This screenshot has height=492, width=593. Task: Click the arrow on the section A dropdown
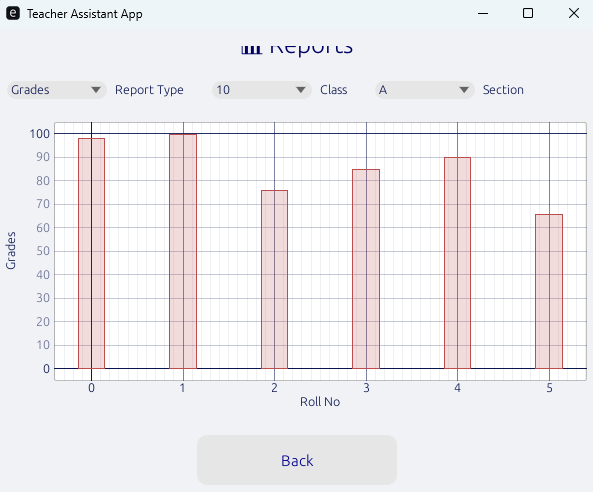tap(464, 90)
